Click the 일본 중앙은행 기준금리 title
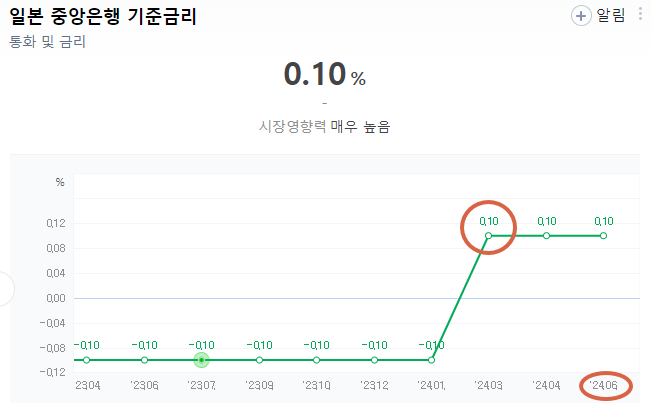This screenshot has width=651, height=403. [103, 16]
